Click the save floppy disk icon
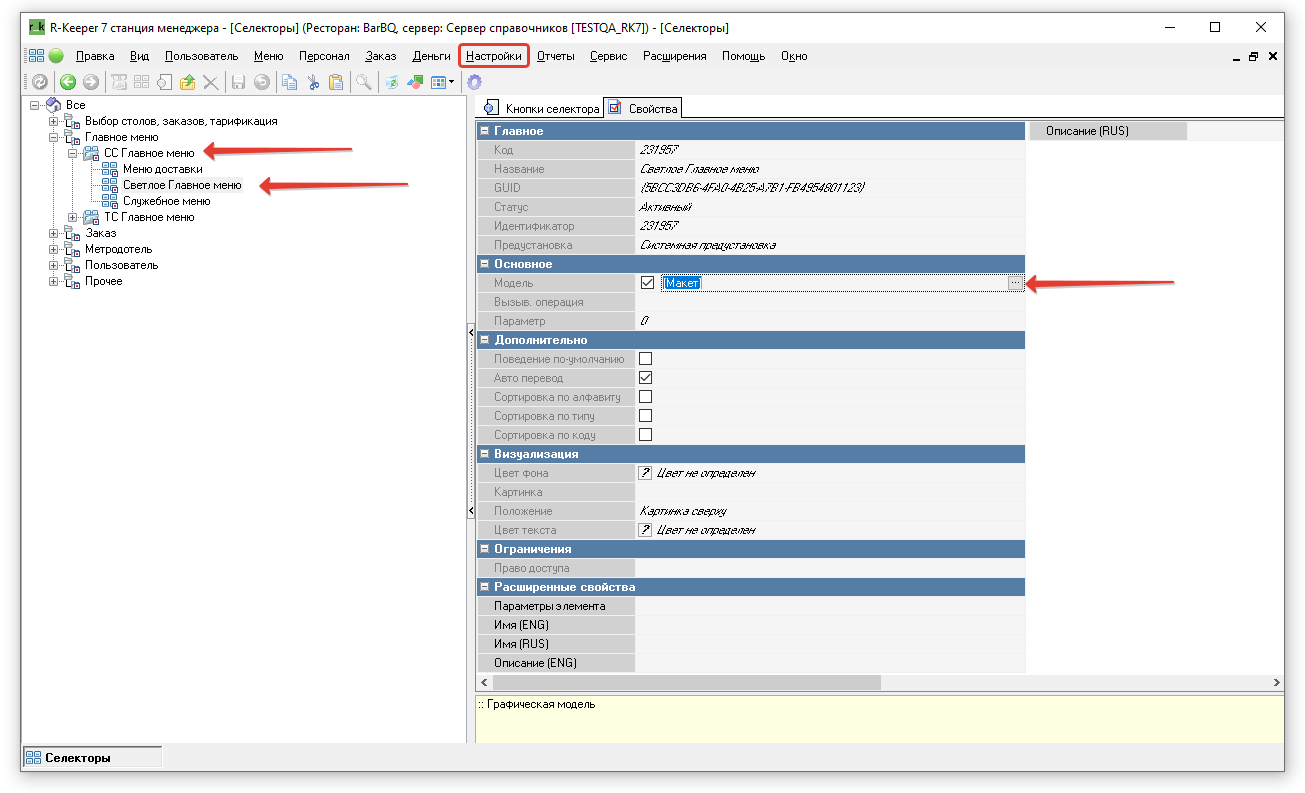The image size is (1305, 793). (x=239, y=83)
